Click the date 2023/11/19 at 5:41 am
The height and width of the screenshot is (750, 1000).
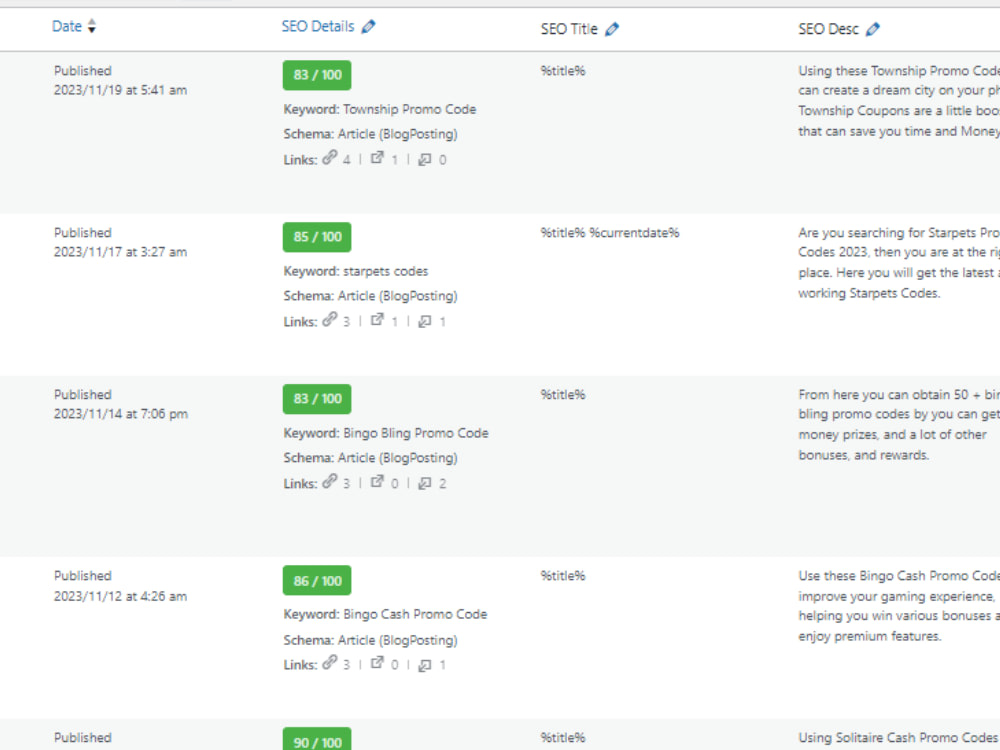[x=121, y=90]
